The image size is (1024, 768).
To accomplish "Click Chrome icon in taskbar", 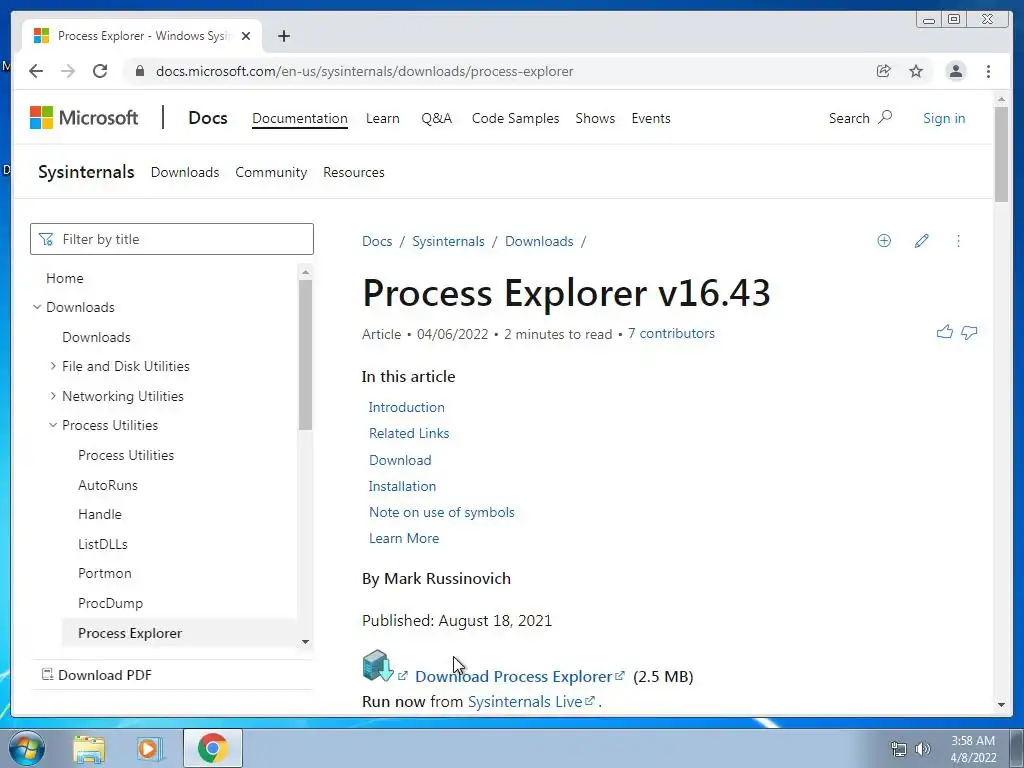I will click(x=213, y=748).
